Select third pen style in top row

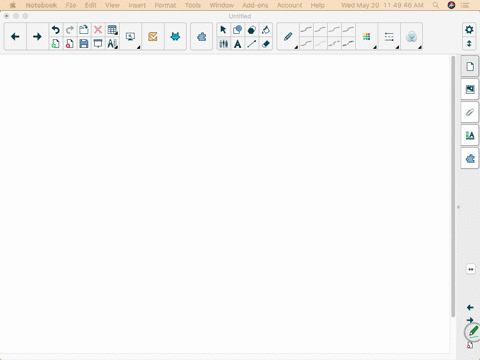pyautogui.click(x=334, y=30)
